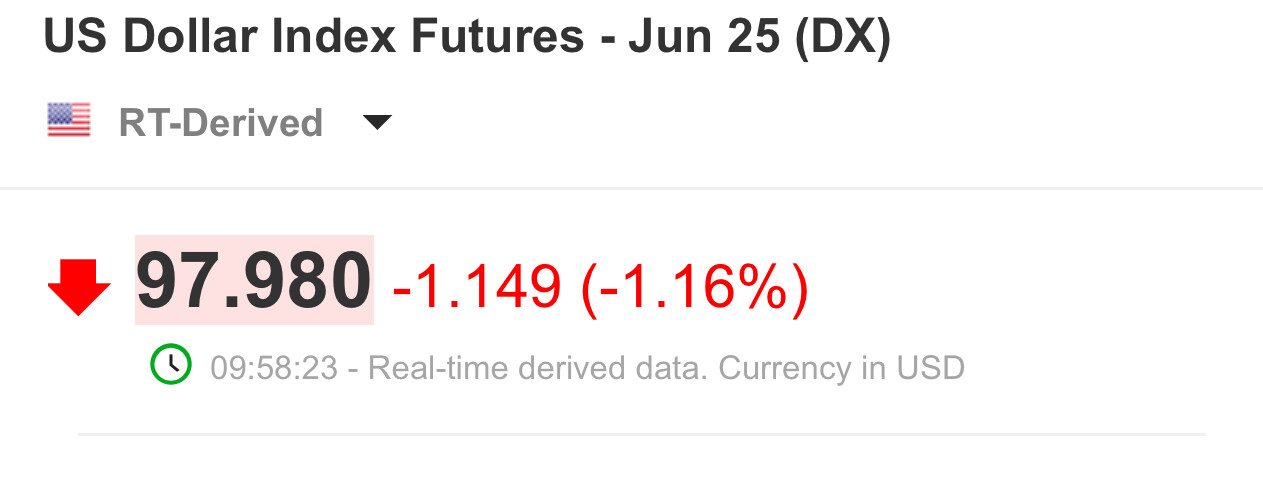1263x481 pixels.
Task: Click the 97.980 price value
Action: 254,281
